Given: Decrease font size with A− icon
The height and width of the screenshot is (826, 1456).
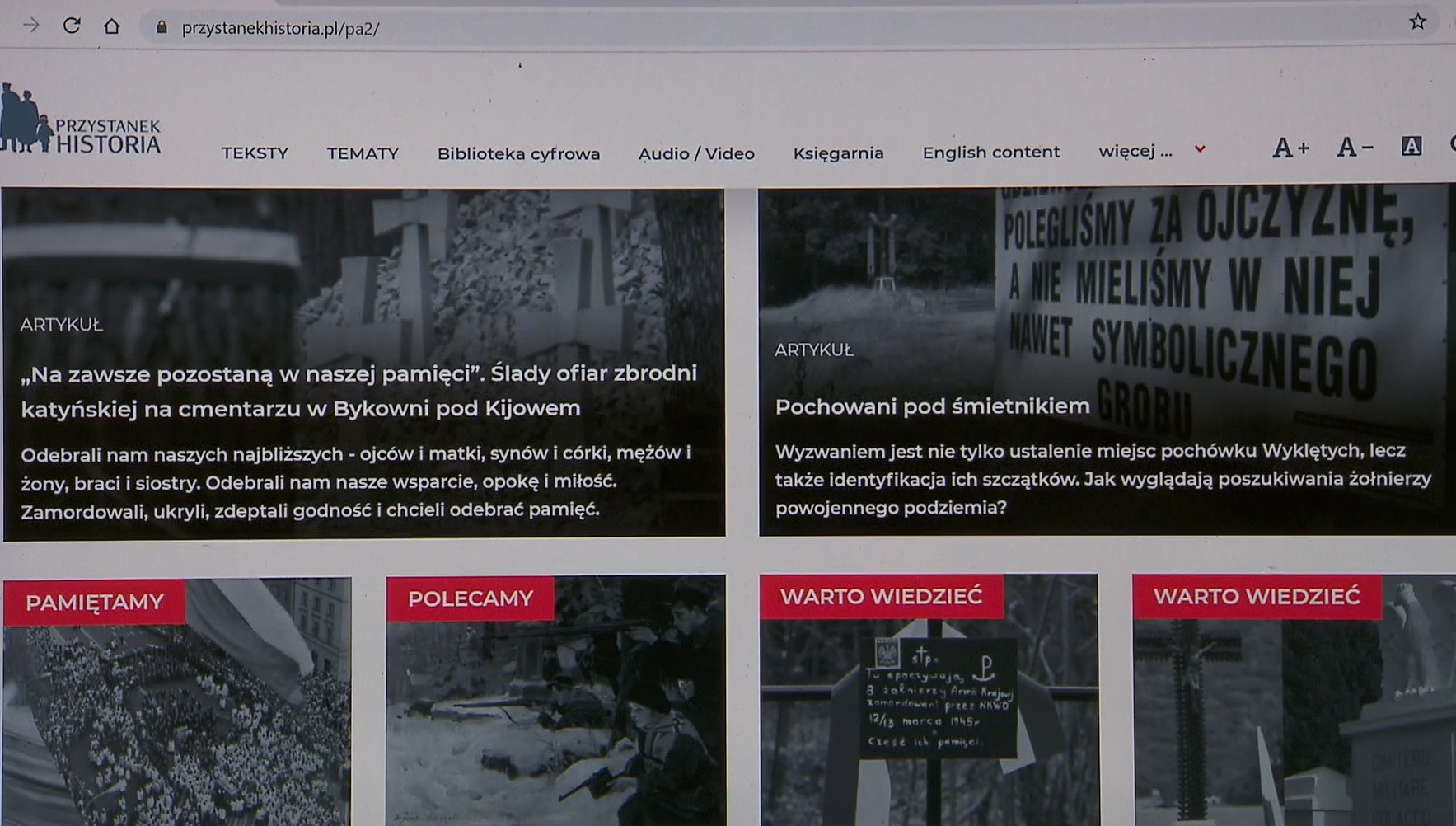Looking at the screenshot, I should click(1355, 148).
